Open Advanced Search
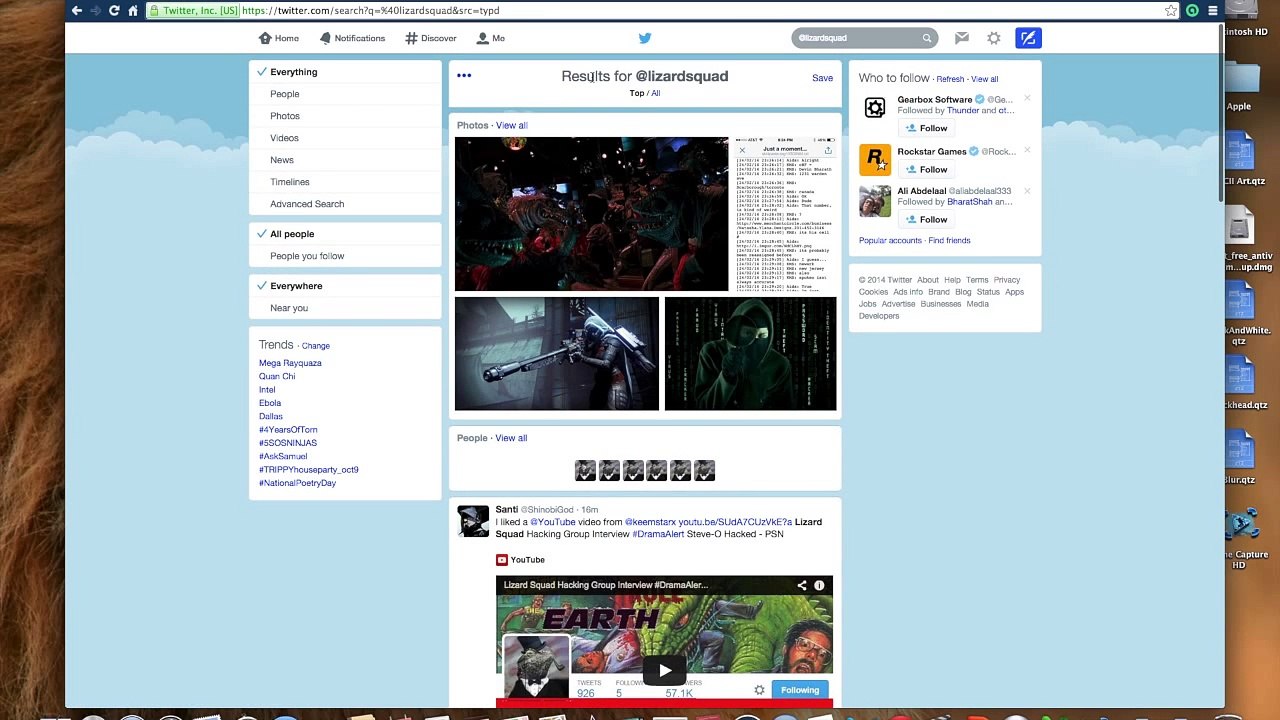Screen dimensions: 1280x720 [x=307, y=204]
